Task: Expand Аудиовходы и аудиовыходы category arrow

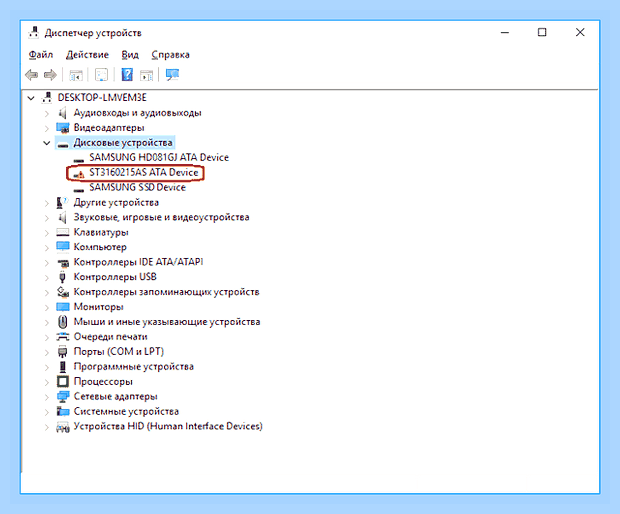Action: (x=47, y=114)
